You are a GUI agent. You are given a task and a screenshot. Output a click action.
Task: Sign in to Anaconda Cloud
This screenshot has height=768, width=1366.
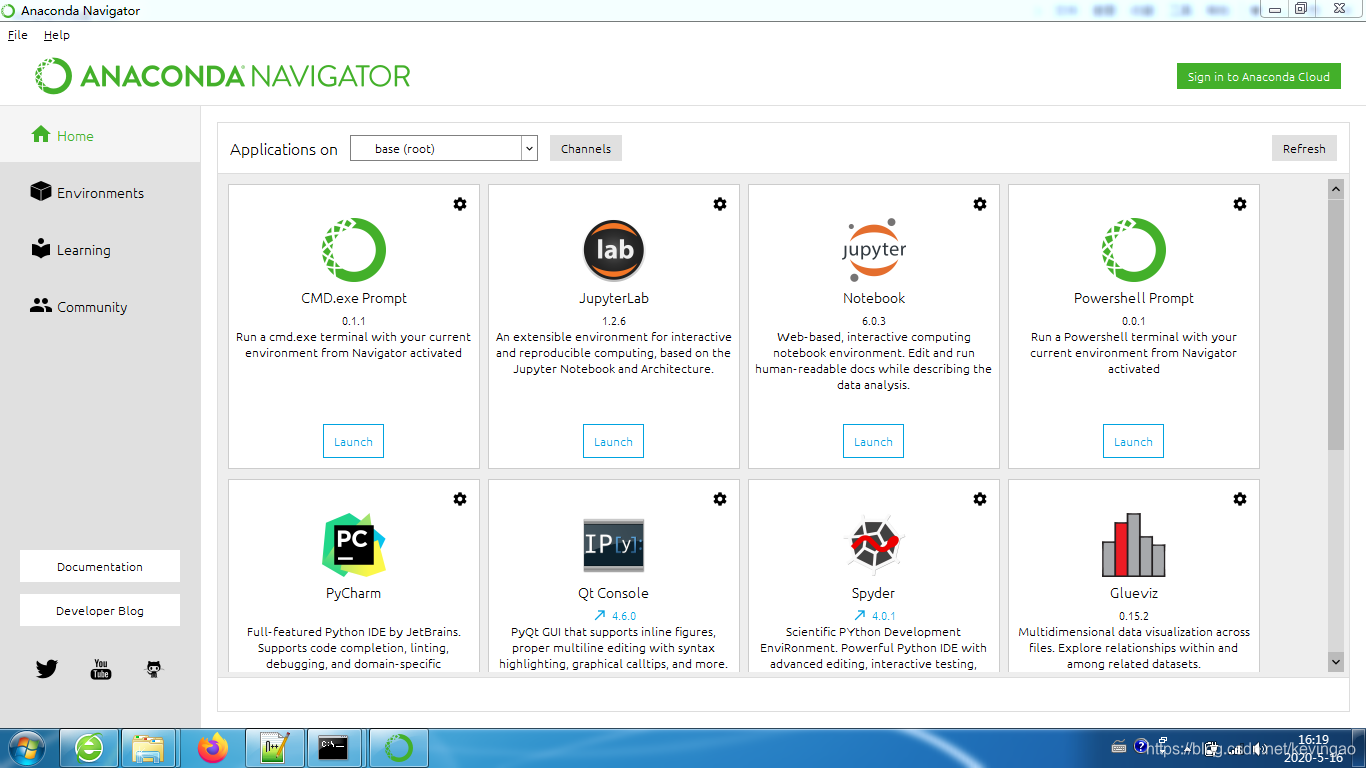(x=1258, y=76)
